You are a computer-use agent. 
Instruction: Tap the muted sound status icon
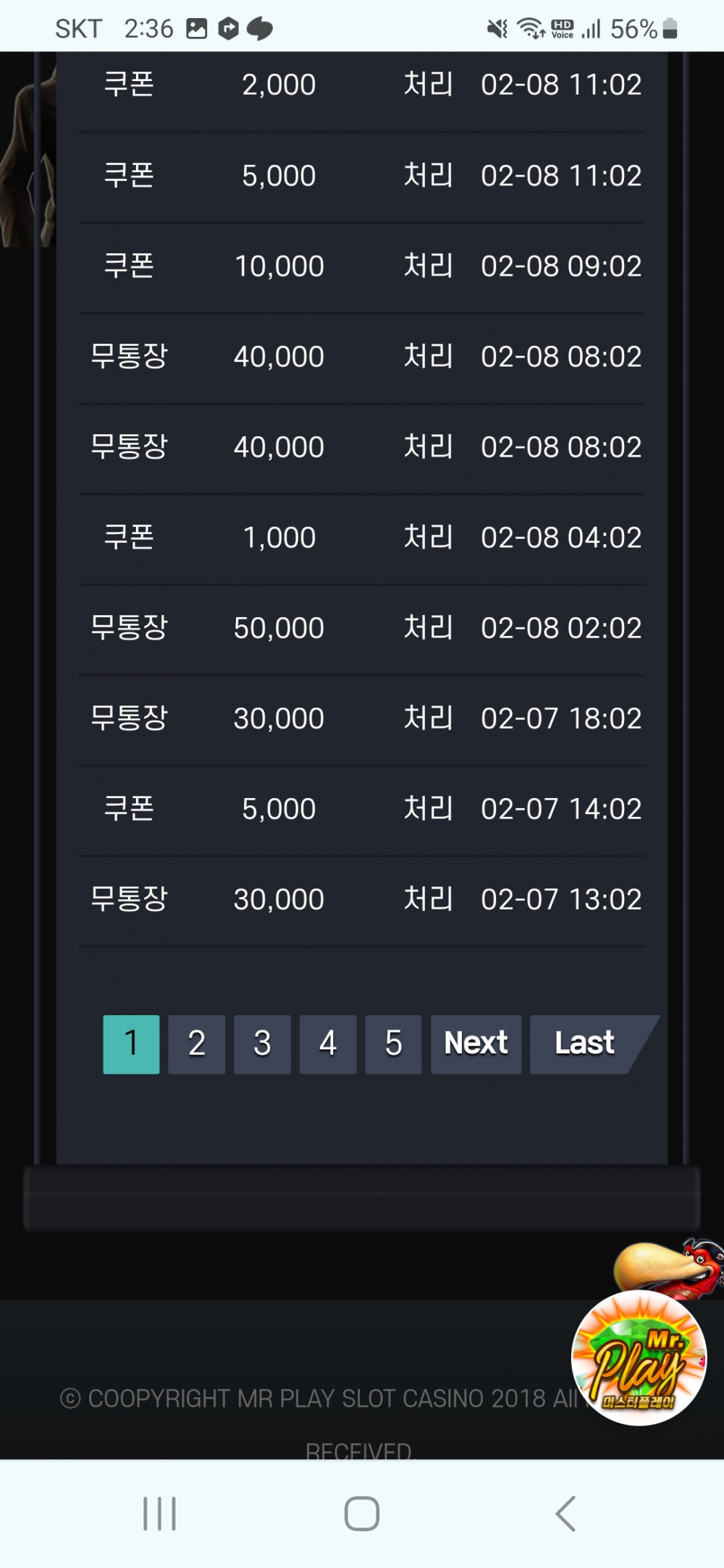click(497, 29)
